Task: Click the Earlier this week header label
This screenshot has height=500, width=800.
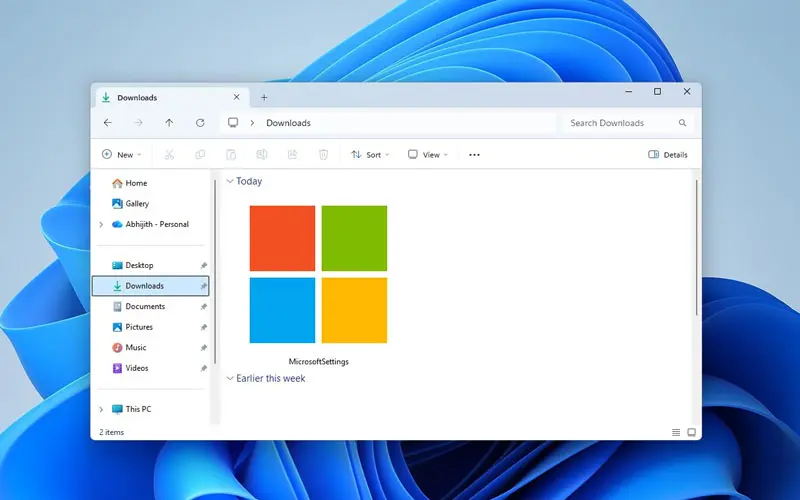Action: [270, 378]
